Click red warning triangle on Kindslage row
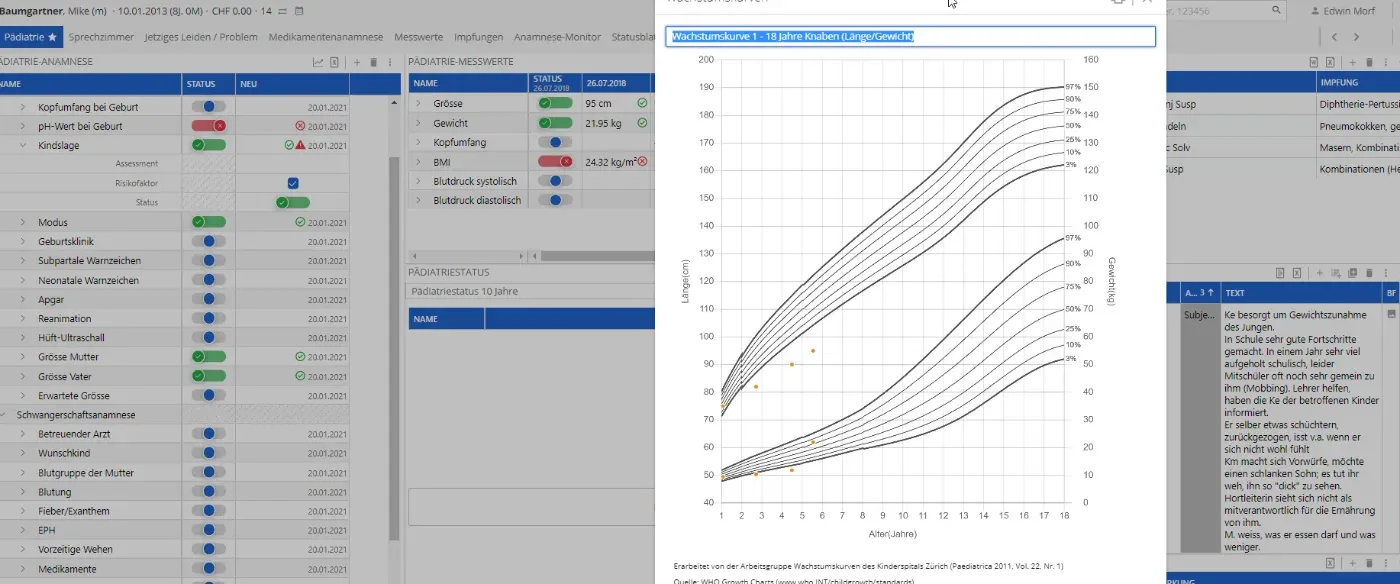Viewport: 1400px width, 584px height. click(300, 145)
